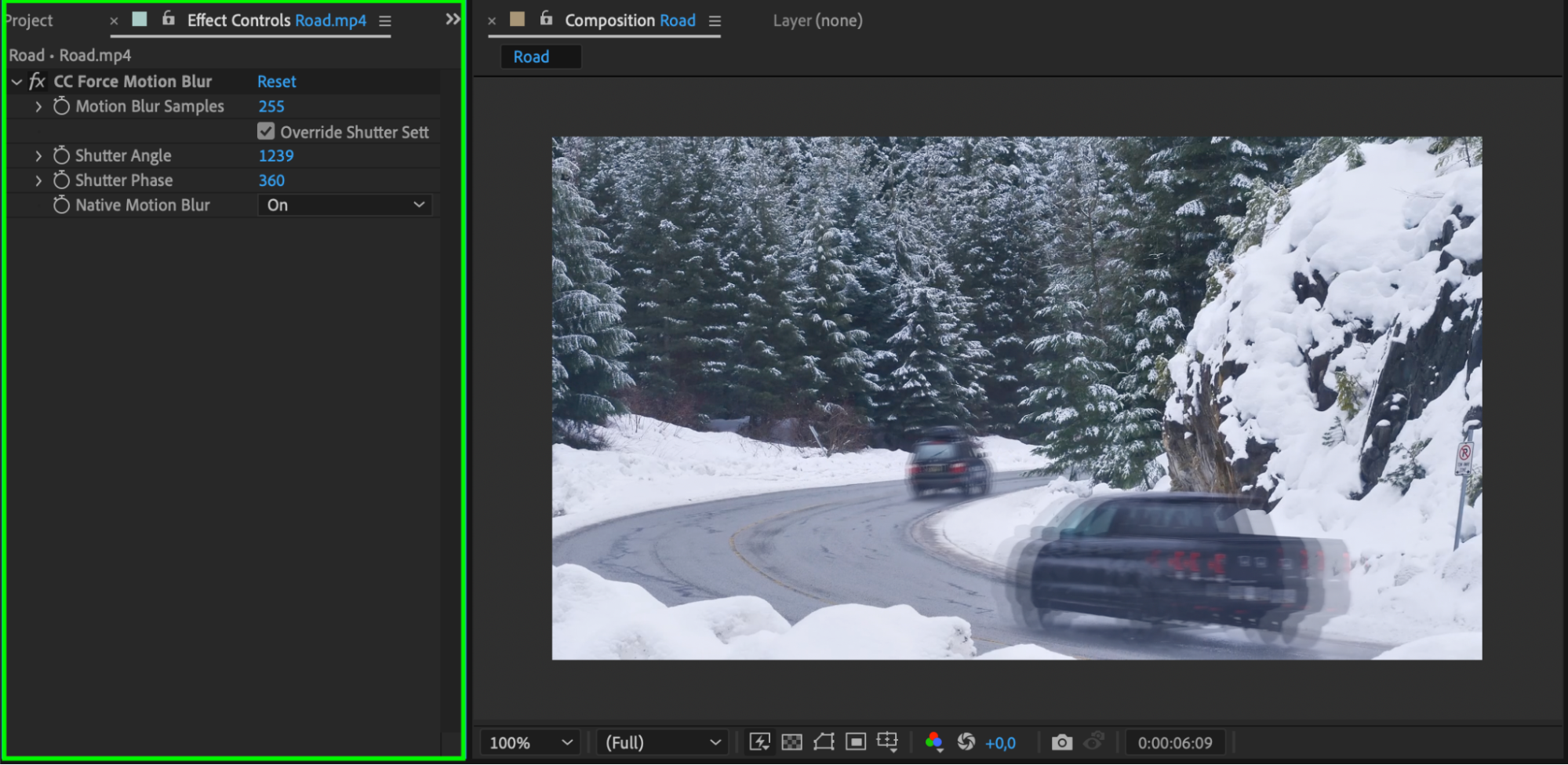Show hidden panels with the double-chevron button
The image size is (1568, 765).
453,19
